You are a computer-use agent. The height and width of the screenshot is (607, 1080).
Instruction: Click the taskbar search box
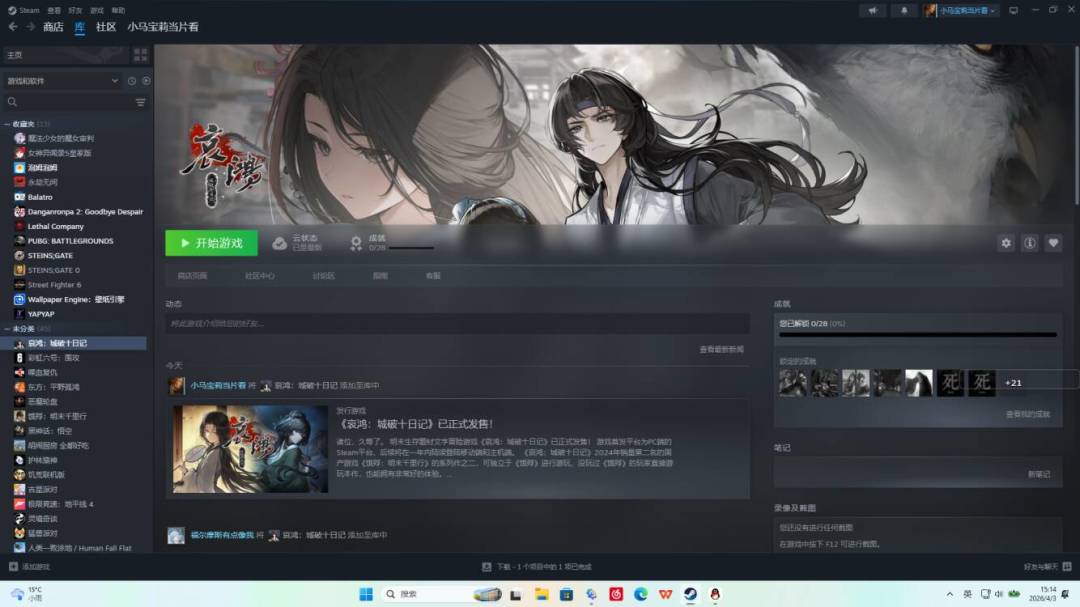(441, 594)
